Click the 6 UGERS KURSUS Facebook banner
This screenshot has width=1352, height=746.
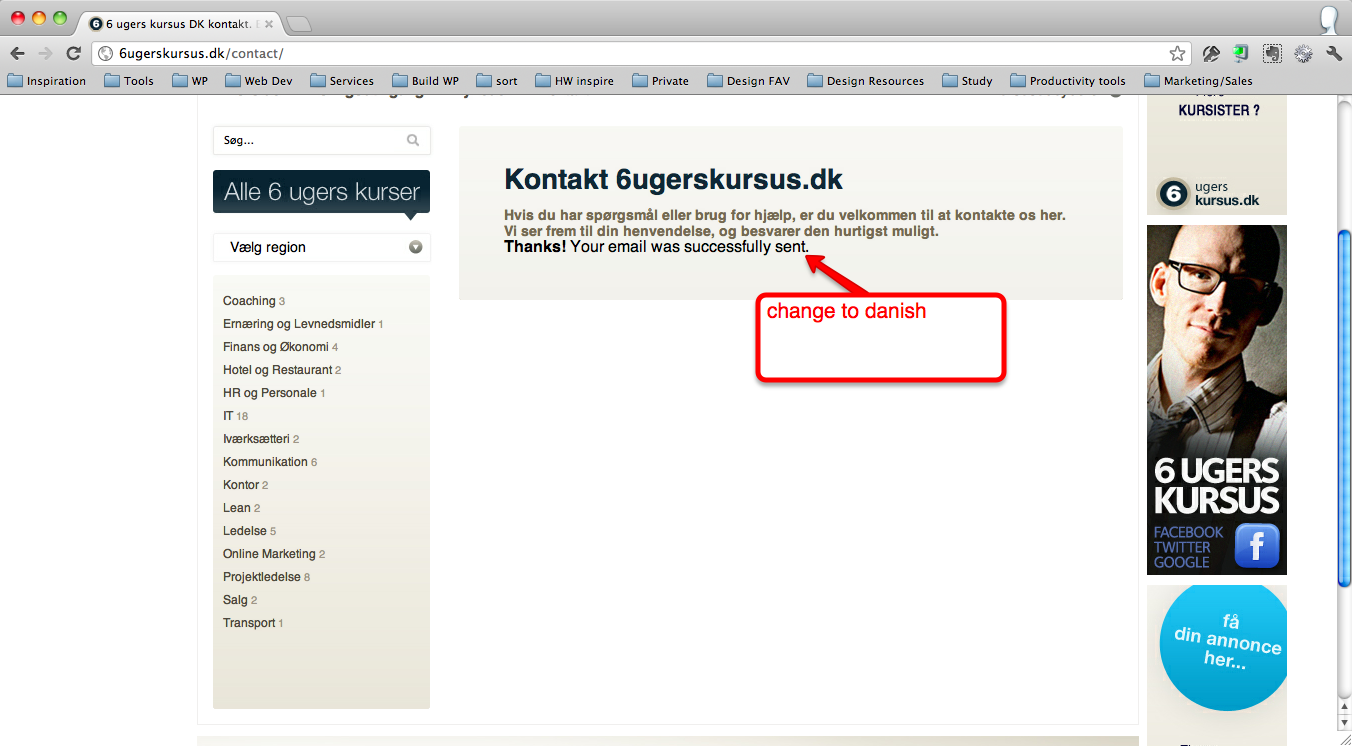pos(1216,400)
